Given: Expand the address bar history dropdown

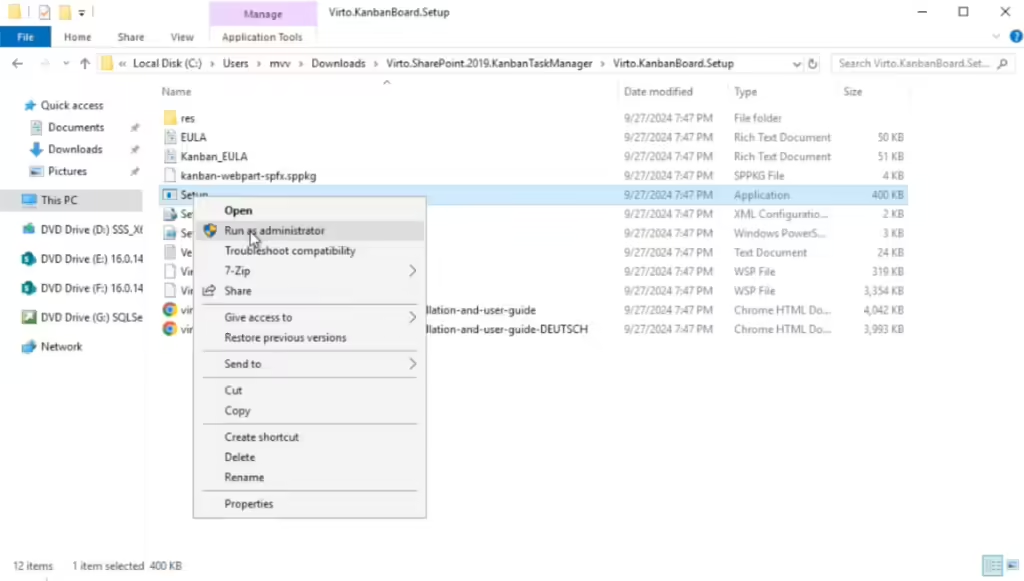Looking at the screenshot, I should (x=796, y=64).
